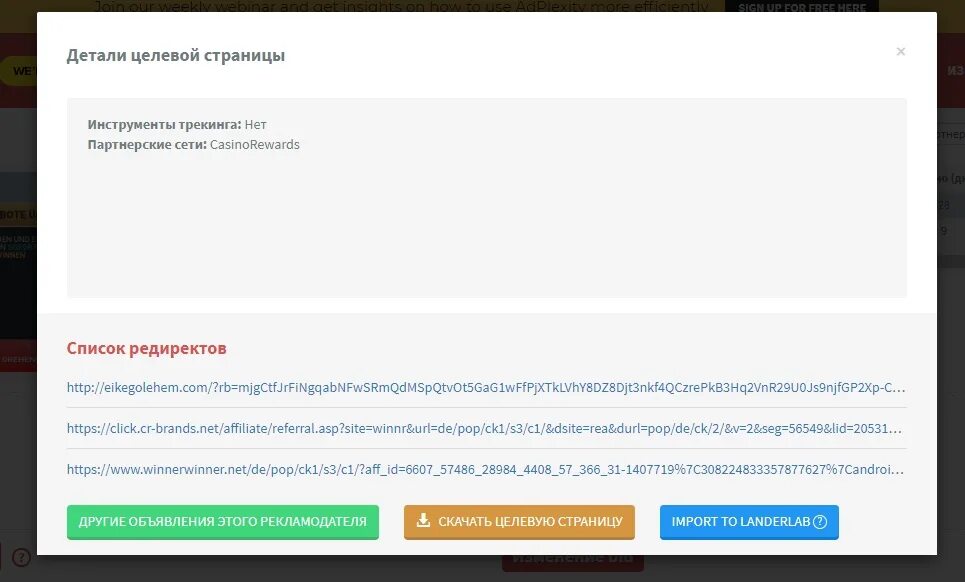Click the help circle icon behind the dialog
965x582 pixels.
coord(22,557)
